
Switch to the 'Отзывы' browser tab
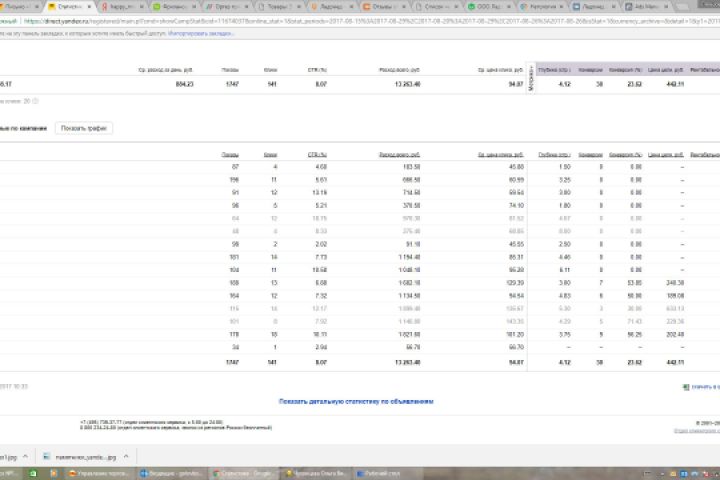[x=385, y=6]
